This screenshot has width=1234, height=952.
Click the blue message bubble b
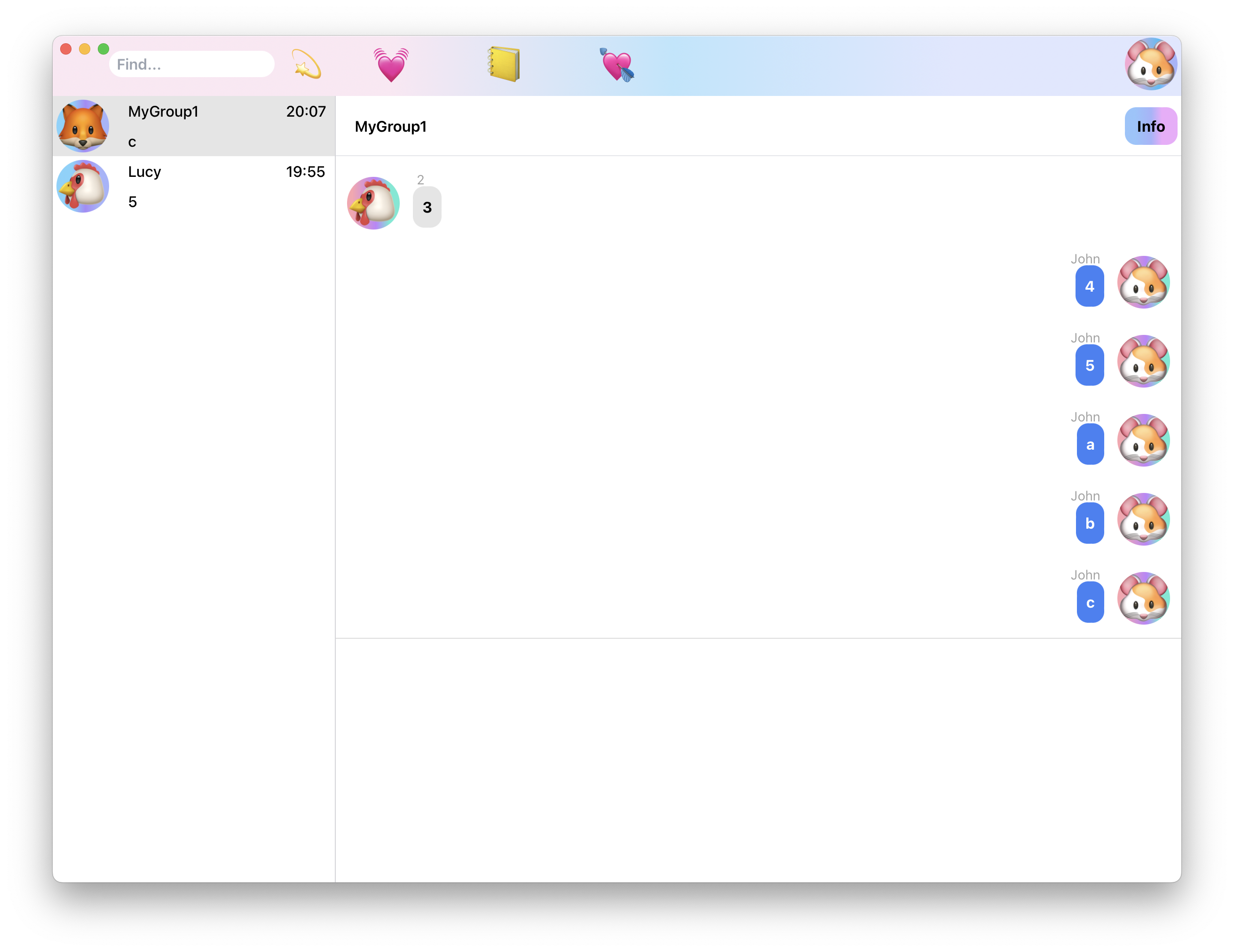[1089, 524]
